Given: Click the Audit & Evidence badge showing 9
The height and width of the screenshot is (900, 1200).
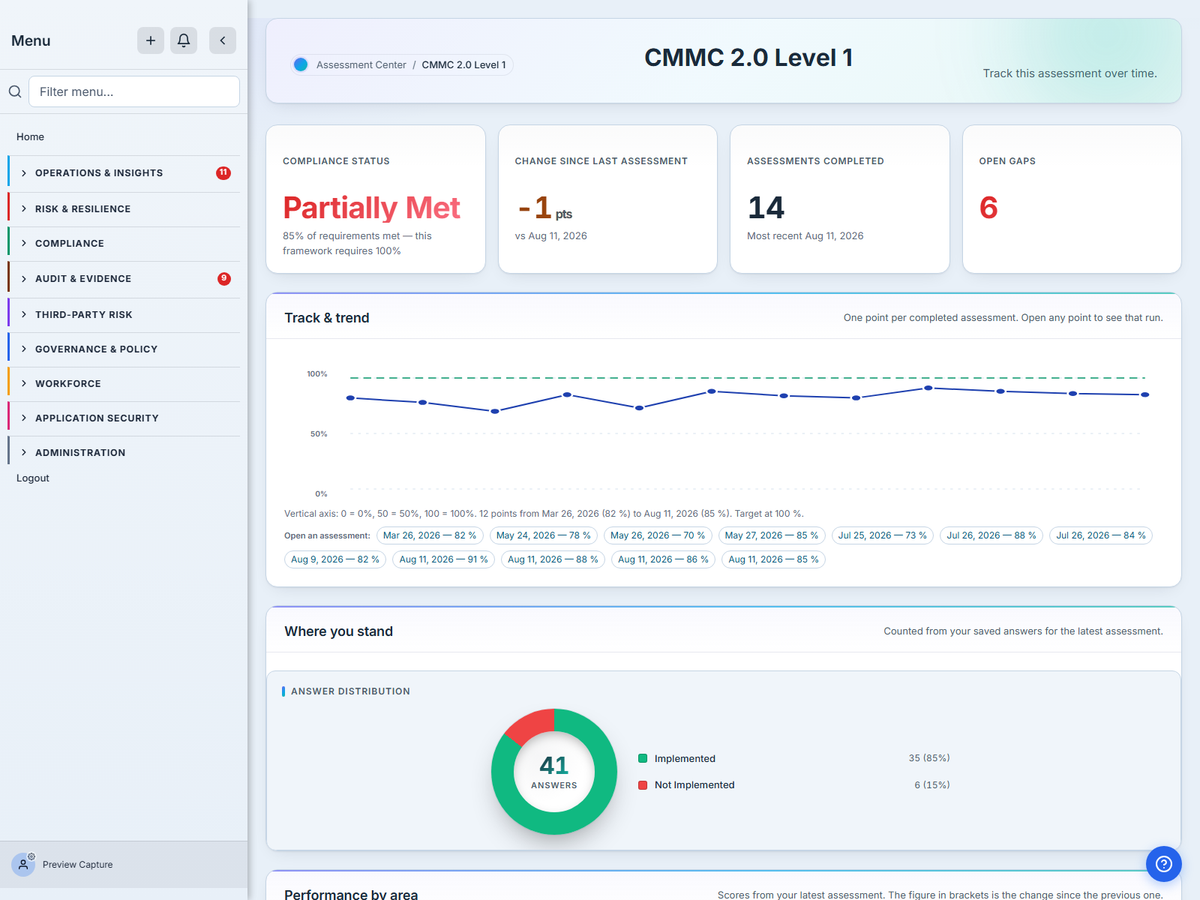Looking at the screenshot, I should (224, 279).
